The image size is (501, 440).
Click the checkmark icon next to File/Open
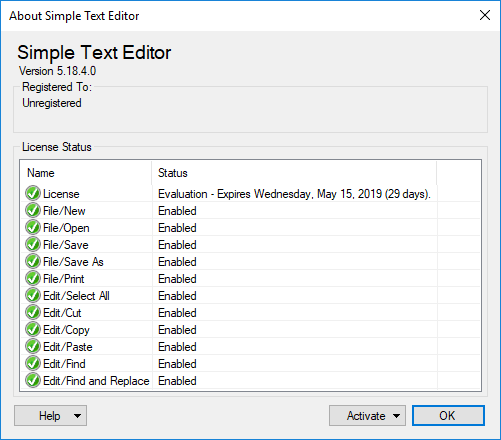point(33,227)
